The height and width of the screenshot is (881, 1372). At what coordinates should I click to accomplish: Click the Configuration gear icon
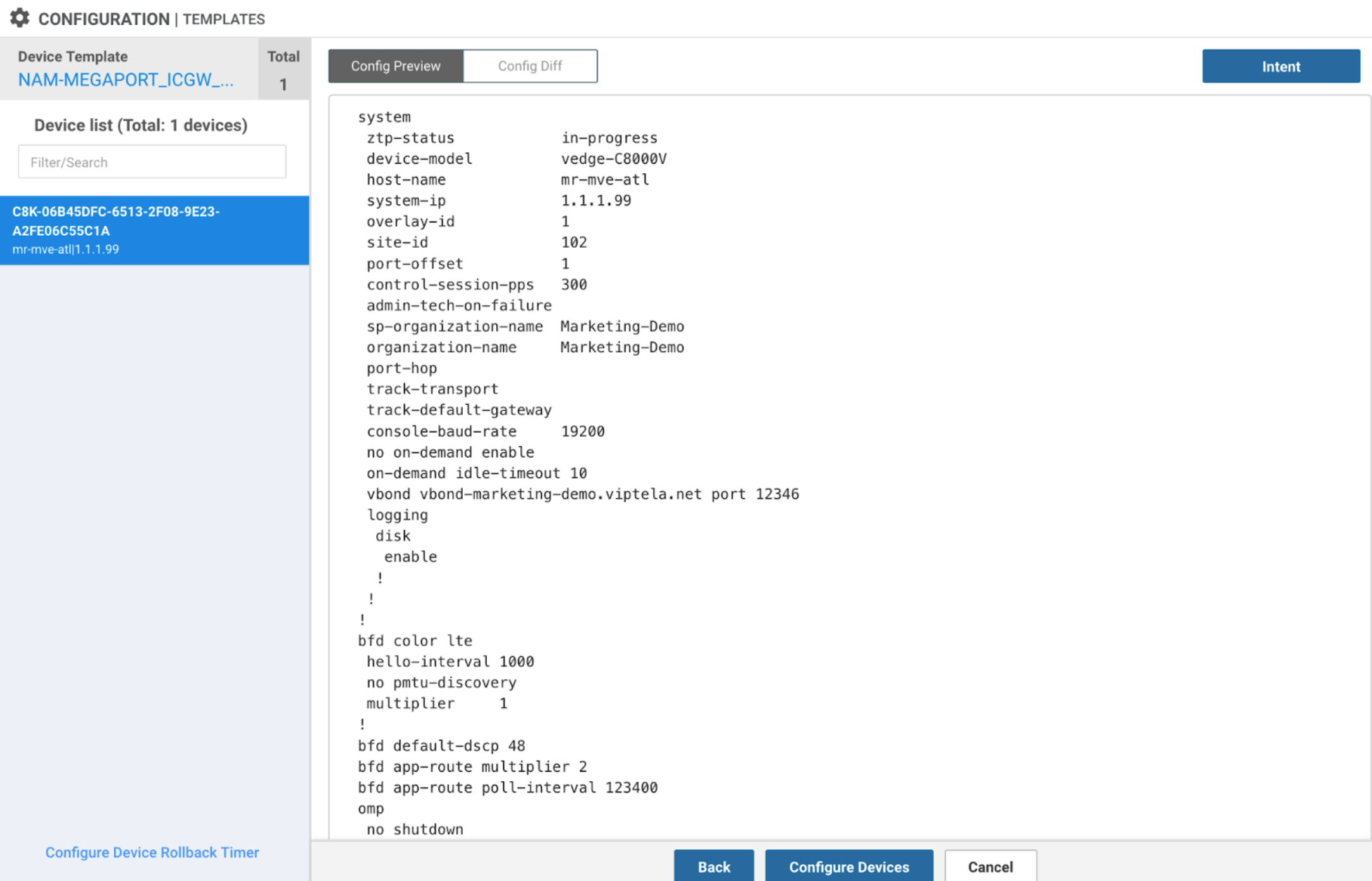20,18
